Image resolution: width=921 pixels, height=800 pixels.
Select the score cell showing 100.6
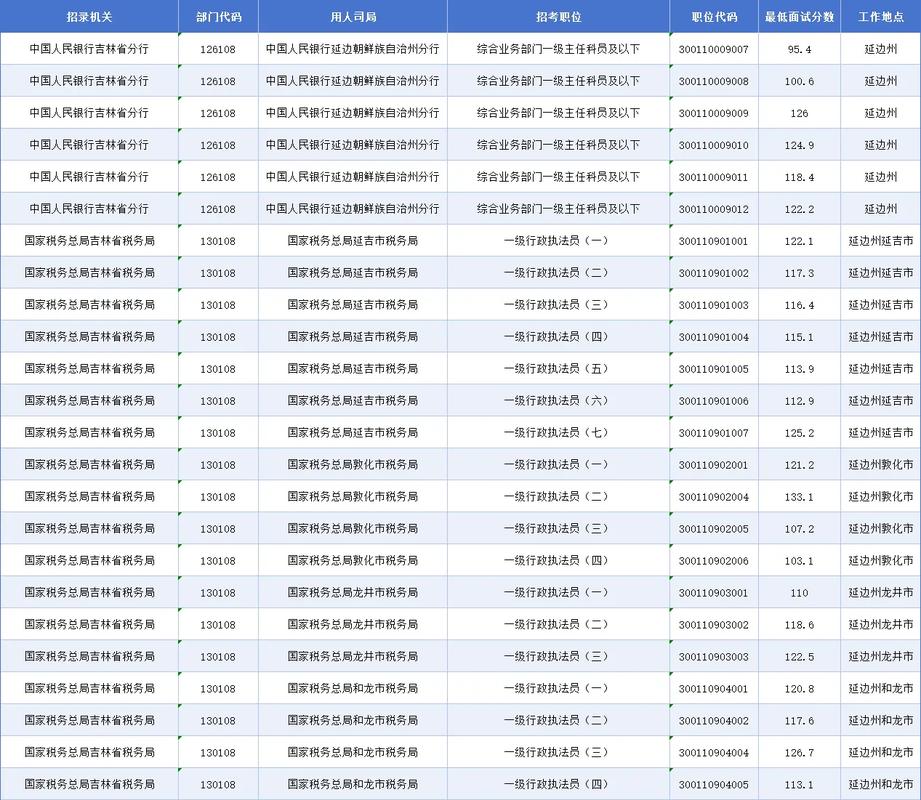(799, 81)
